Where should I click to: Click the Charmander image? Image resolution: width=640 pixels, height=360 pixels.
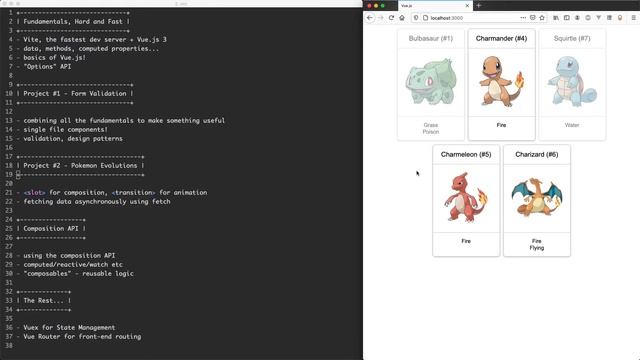pyautogui.click(x=501, y=82)
